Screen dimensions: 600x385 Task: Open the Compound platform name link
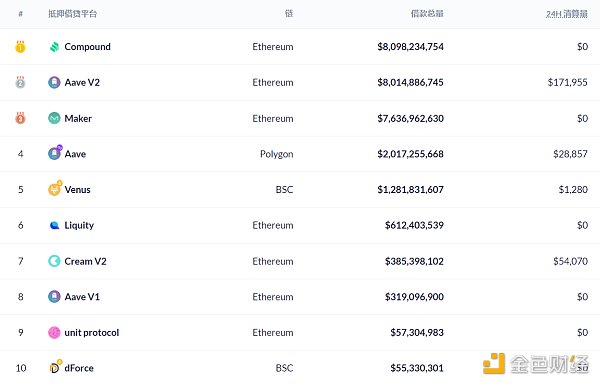click(87, 47)
